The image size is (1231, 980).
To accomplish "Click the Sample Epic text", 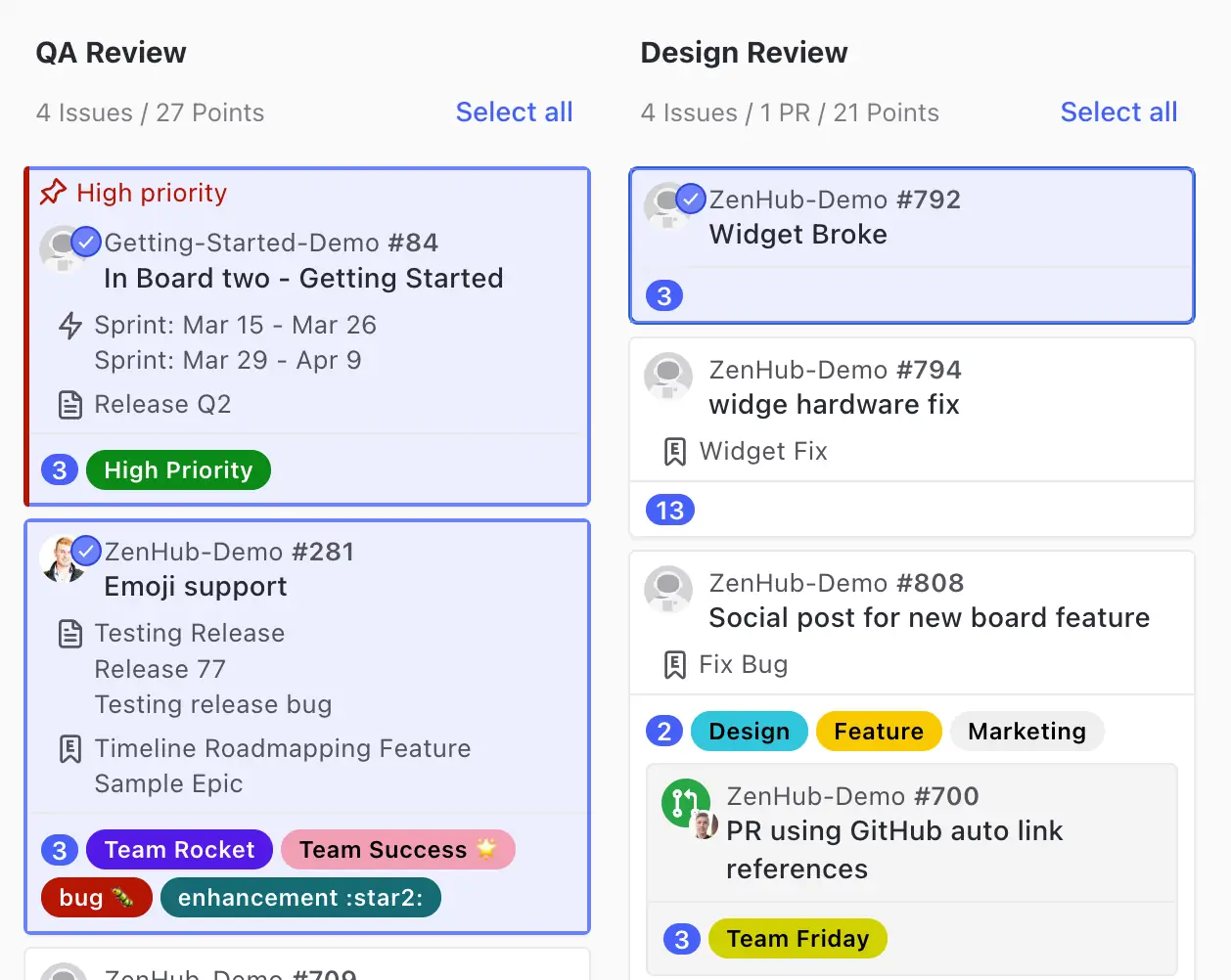I will coord(168,784).
